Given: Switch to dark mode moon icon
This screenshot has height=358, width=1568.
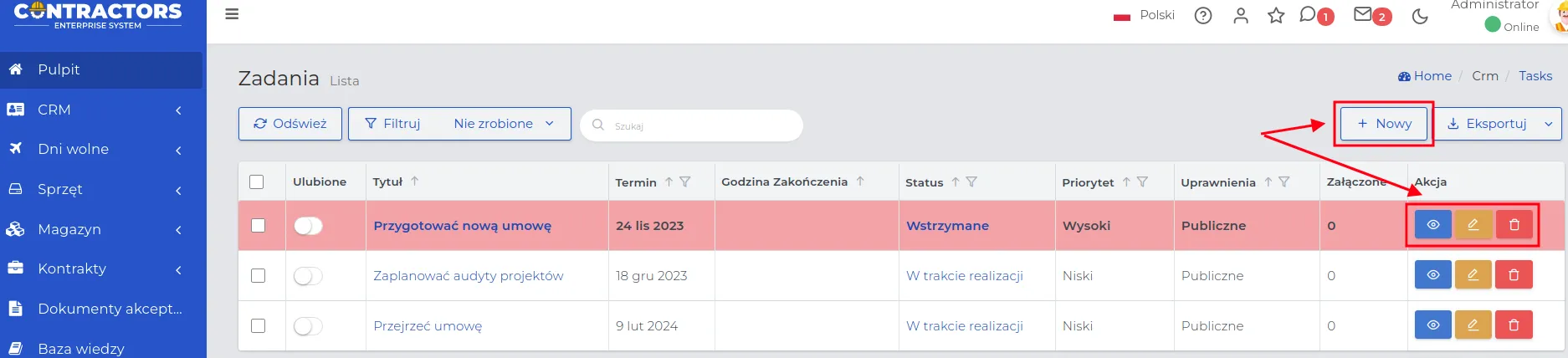Looking at the screenshot, I should [x=1420, y=16].
